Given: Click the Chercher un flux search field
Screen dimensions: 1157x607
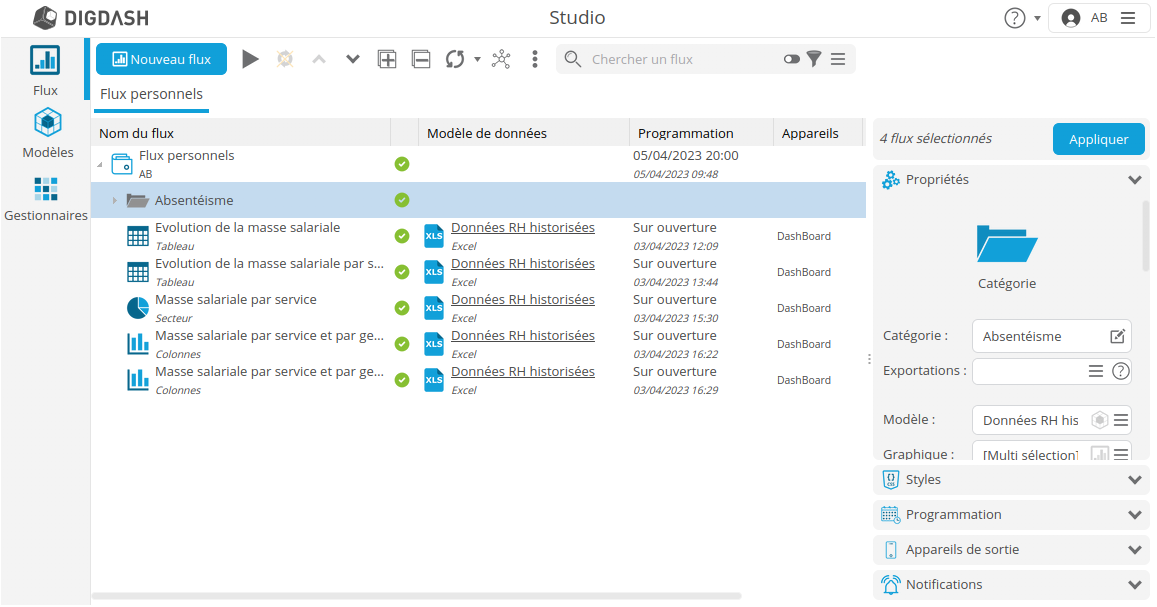Looking at the screenshot, I should (680, 59).
